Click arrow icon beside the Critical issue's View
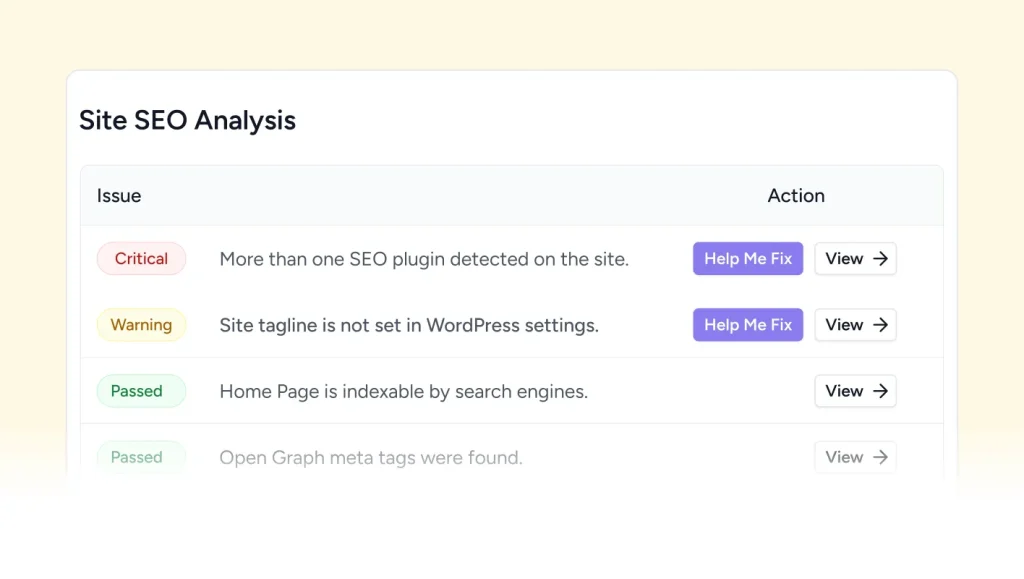 click(880, 259)
